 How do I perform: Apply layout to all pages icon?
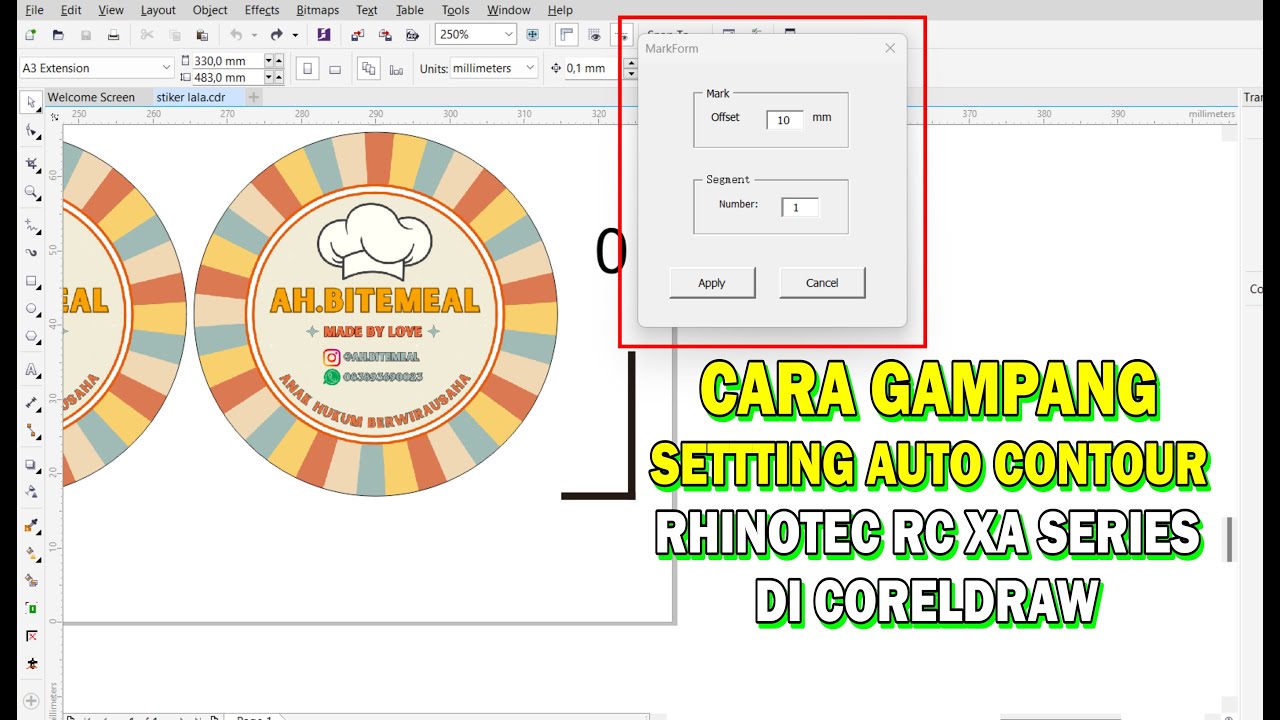pos(369,69)
